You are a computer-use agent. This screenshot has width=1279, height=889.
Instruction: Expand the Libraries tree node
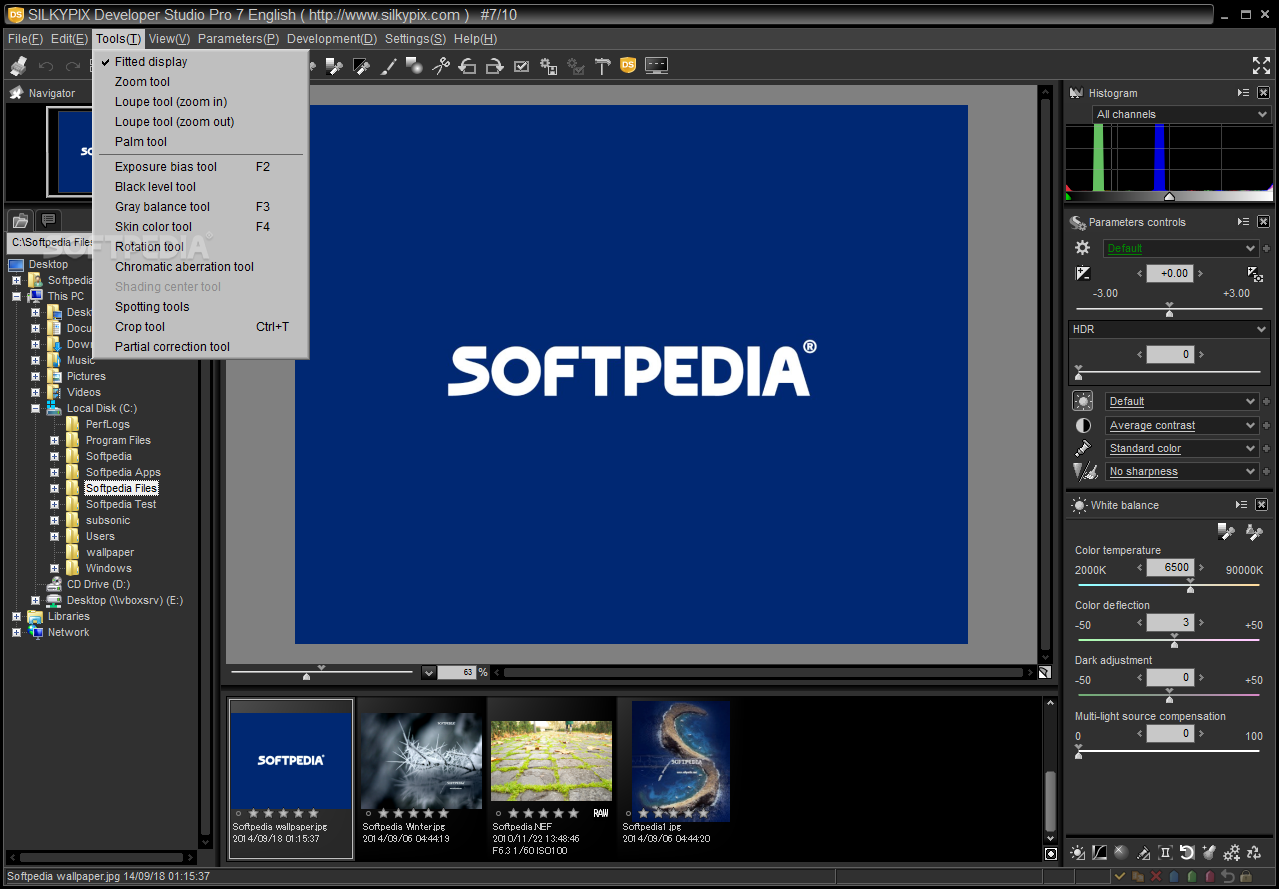click(x=16, y=616)
